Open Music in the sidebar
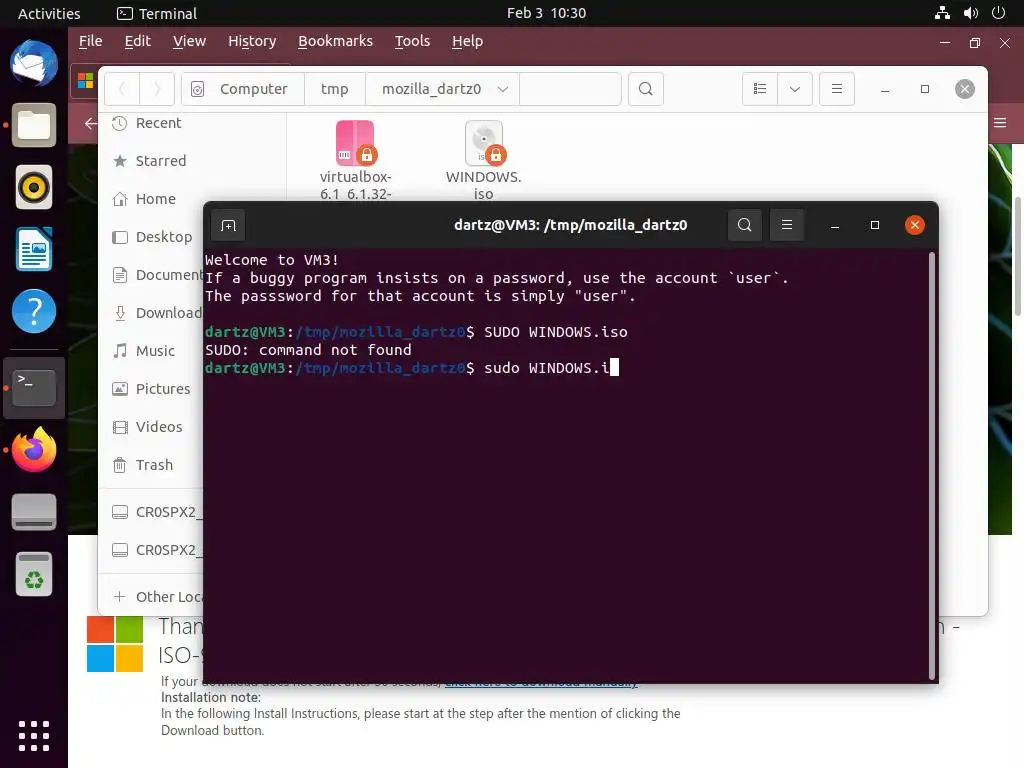 click(x=155, y=351)
